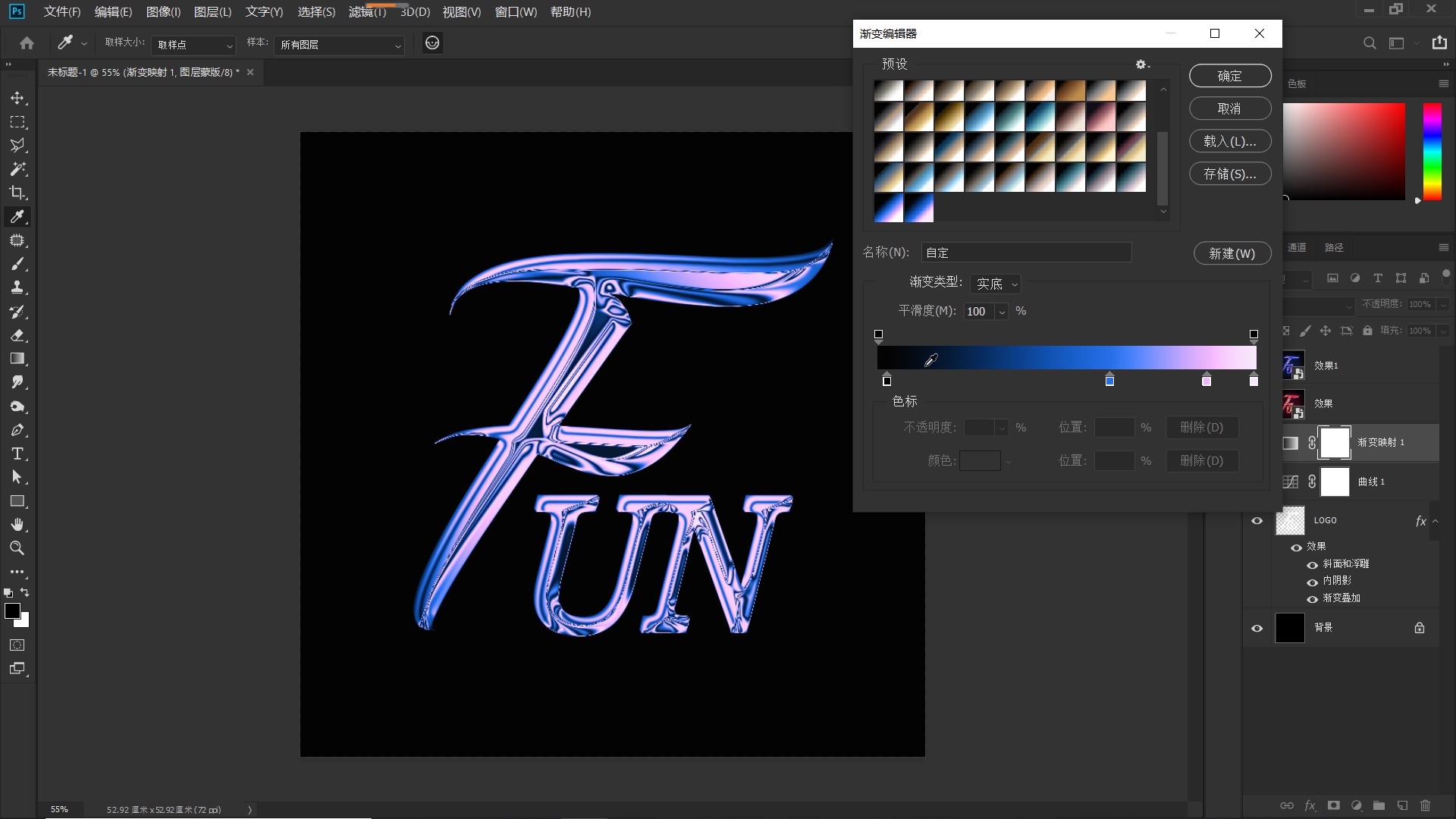The image size is (1456, 819).
Task: Select the Pen tool
Action: (17, 431)
